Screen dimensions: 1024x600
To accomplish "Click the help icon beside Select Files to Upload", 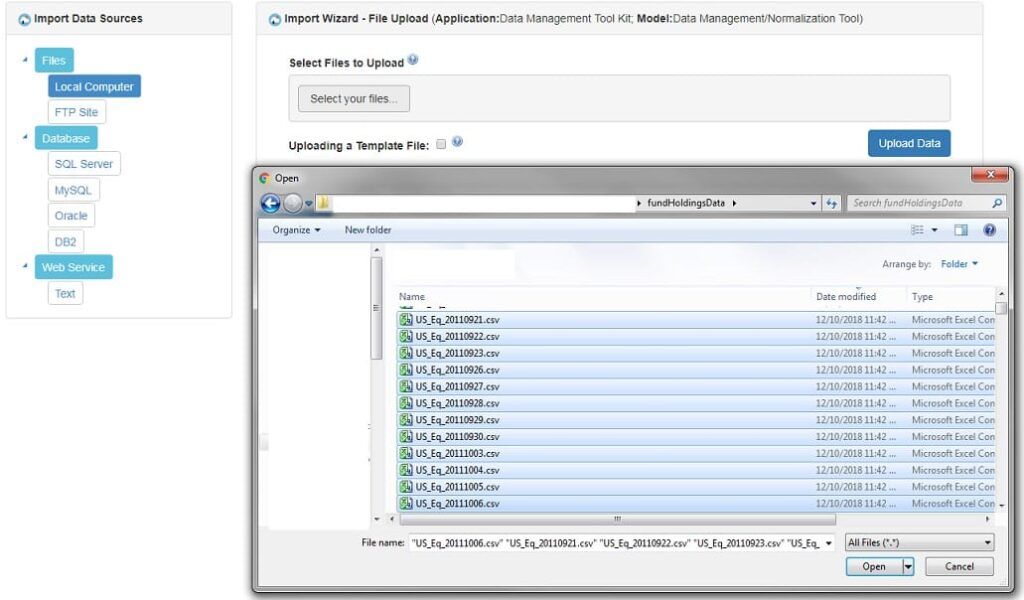I will pyautogui.click(x=413, y=61).
